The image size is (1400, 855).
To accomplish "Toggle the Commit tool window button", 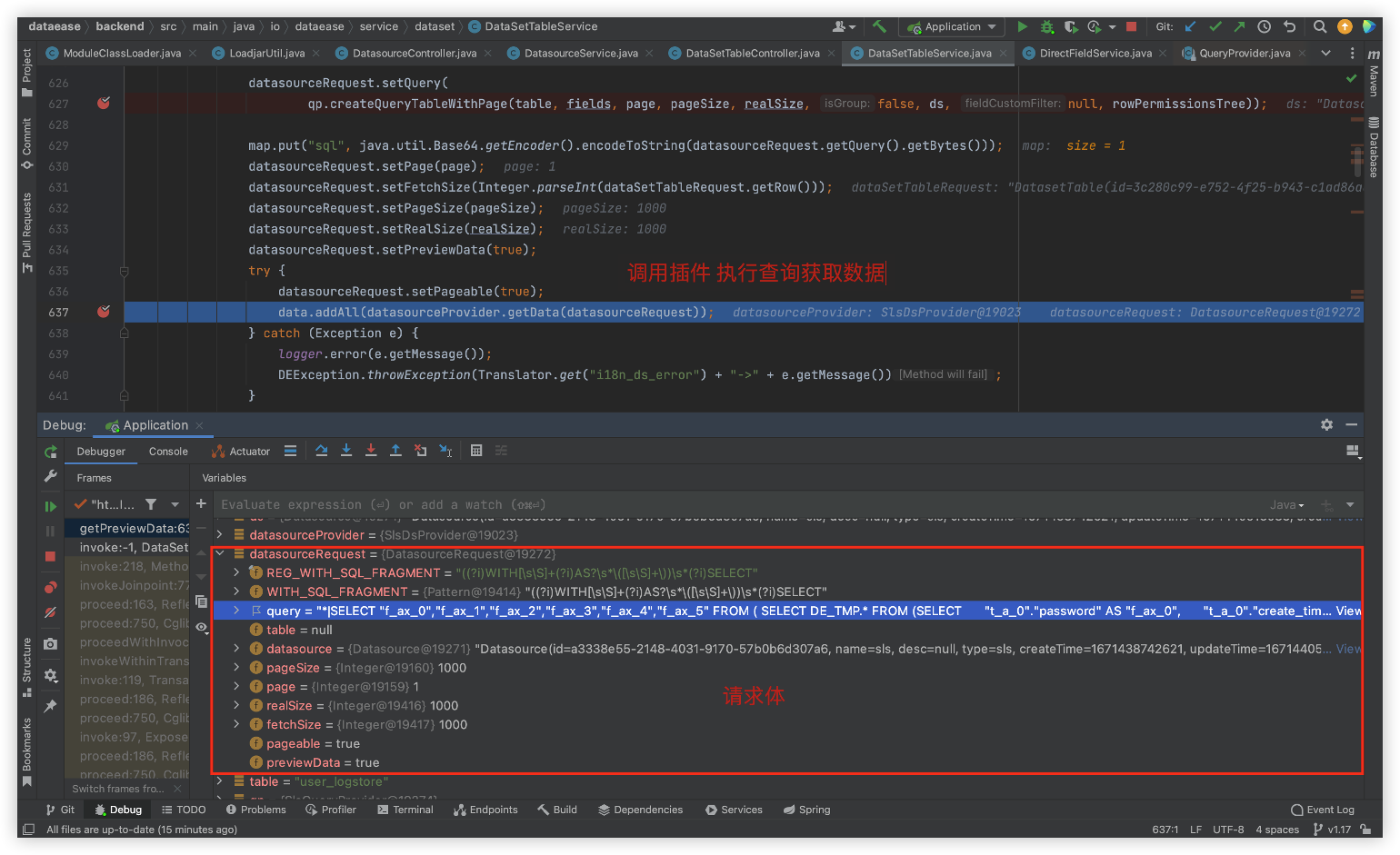I will (x=26, y=144).
